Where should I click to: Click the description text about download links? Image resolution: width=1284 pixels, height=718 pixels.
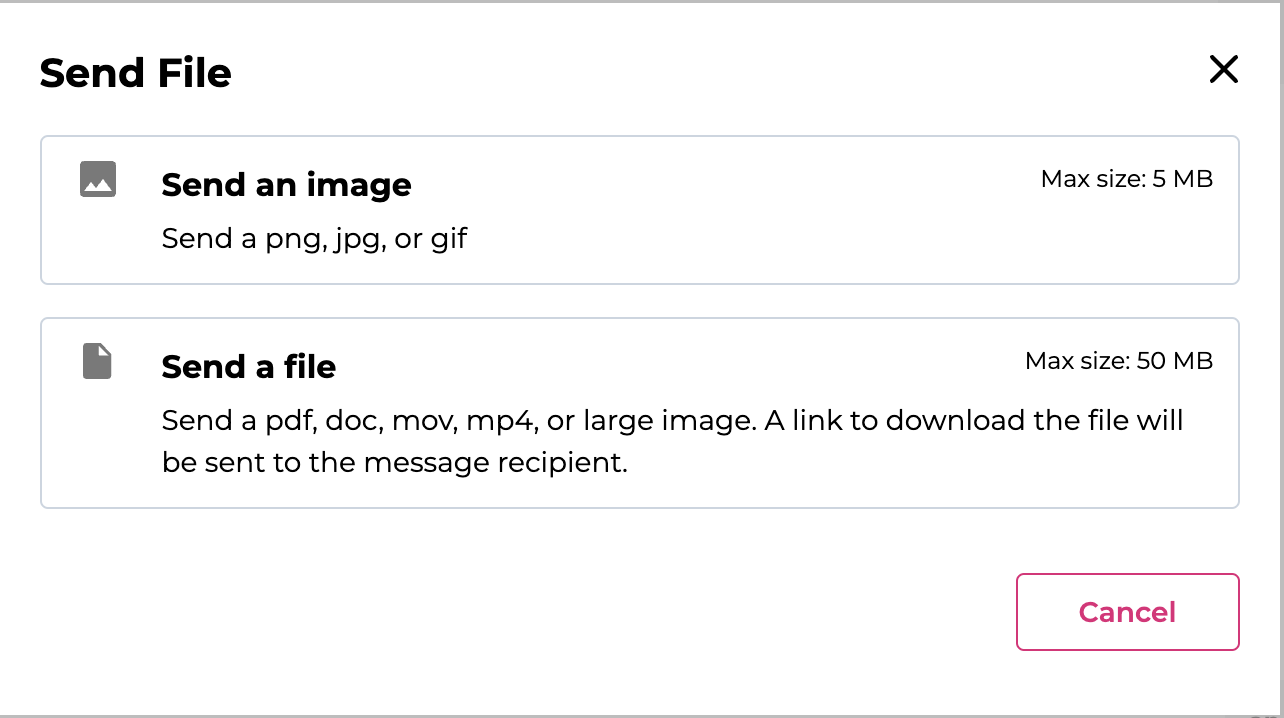670,440
